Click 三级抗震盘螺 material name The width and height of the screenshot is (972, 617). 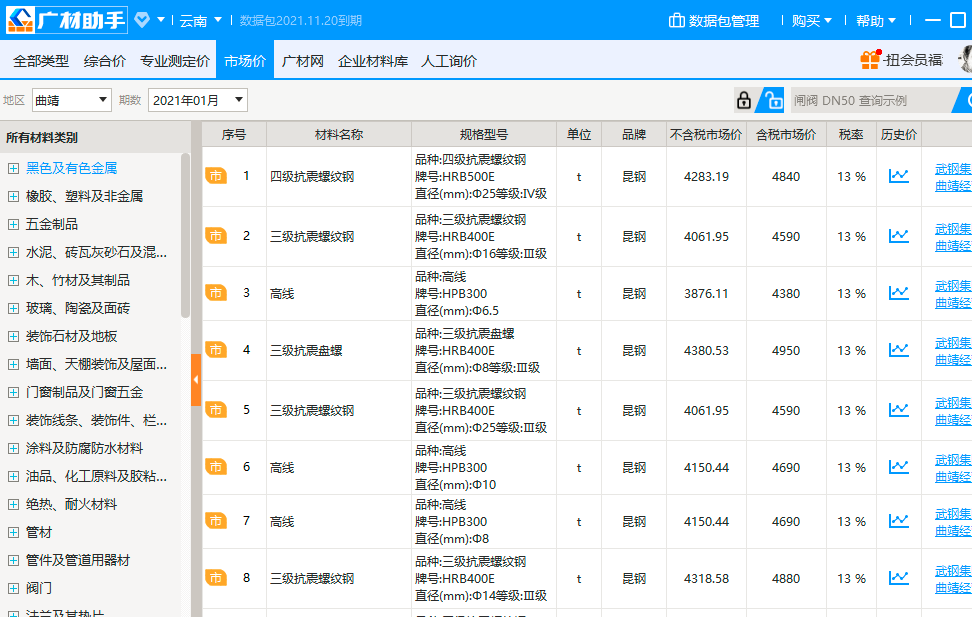306,351
